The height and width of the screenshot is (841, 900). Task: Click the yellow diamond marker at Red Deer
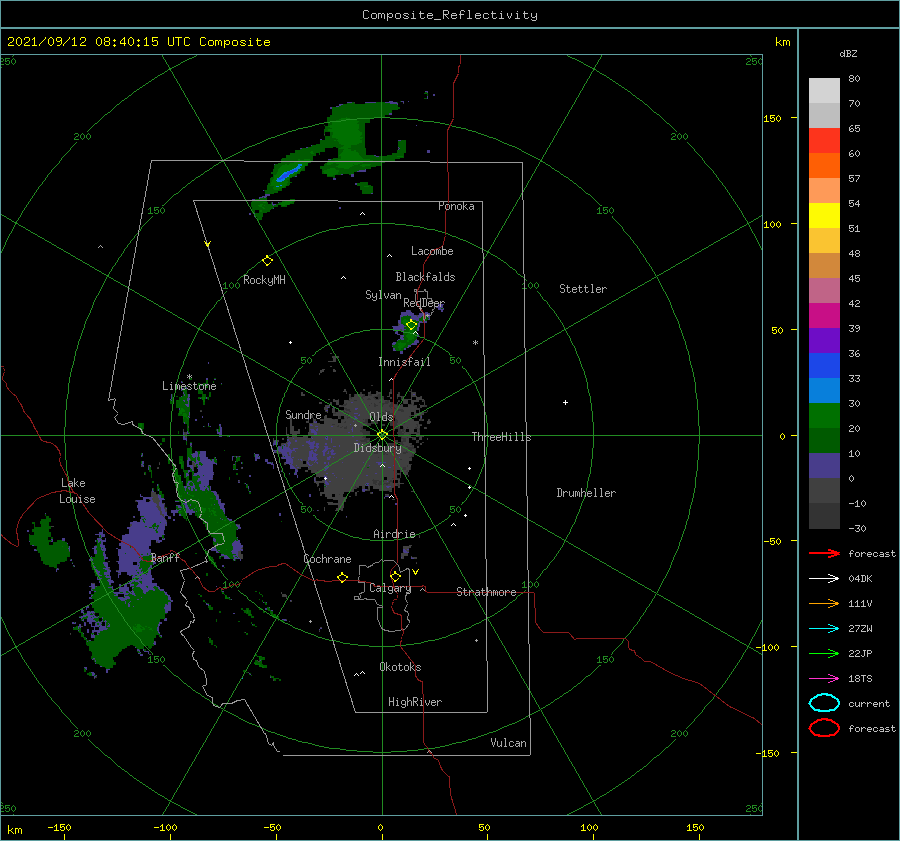point(411,325)
